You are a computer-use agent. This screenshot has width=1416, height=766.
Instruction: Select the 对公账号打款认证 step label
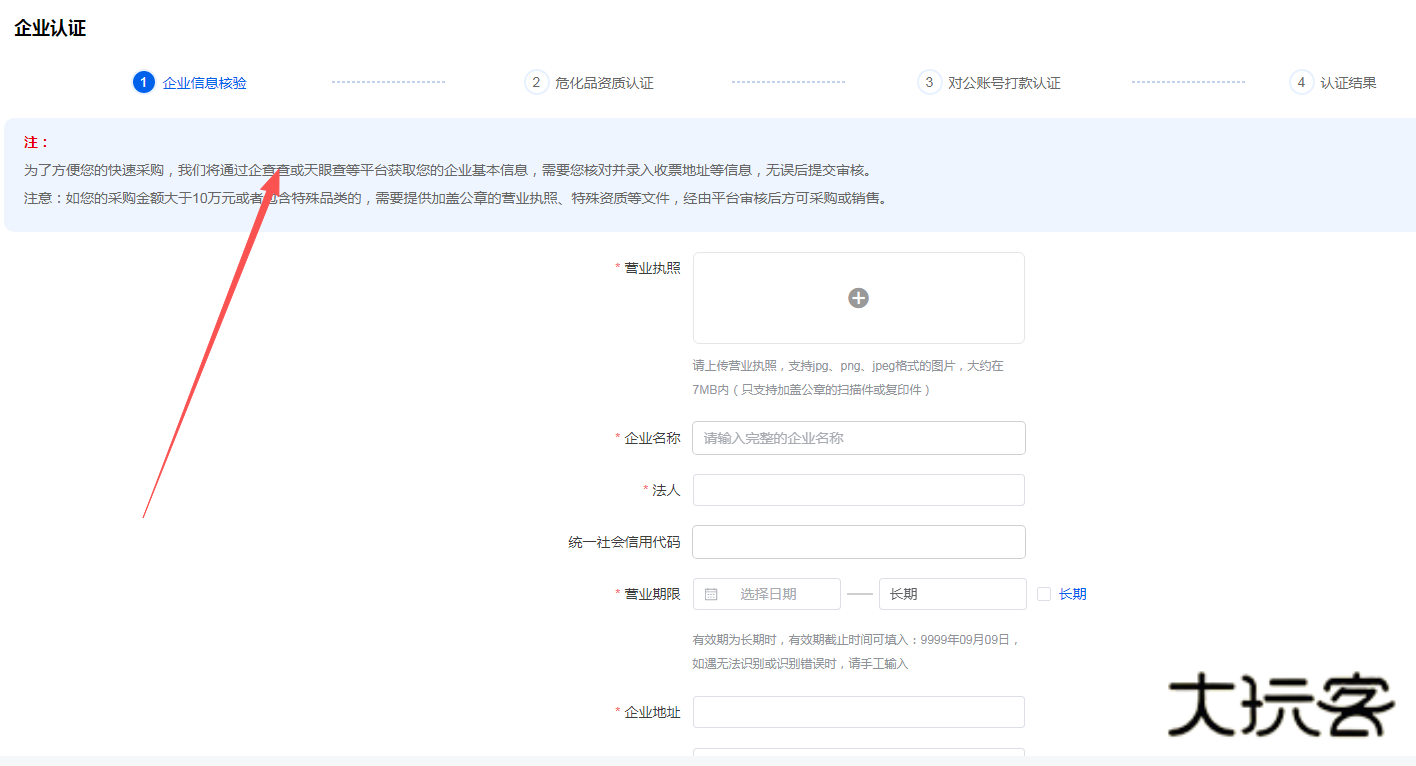pos(1004,83)
